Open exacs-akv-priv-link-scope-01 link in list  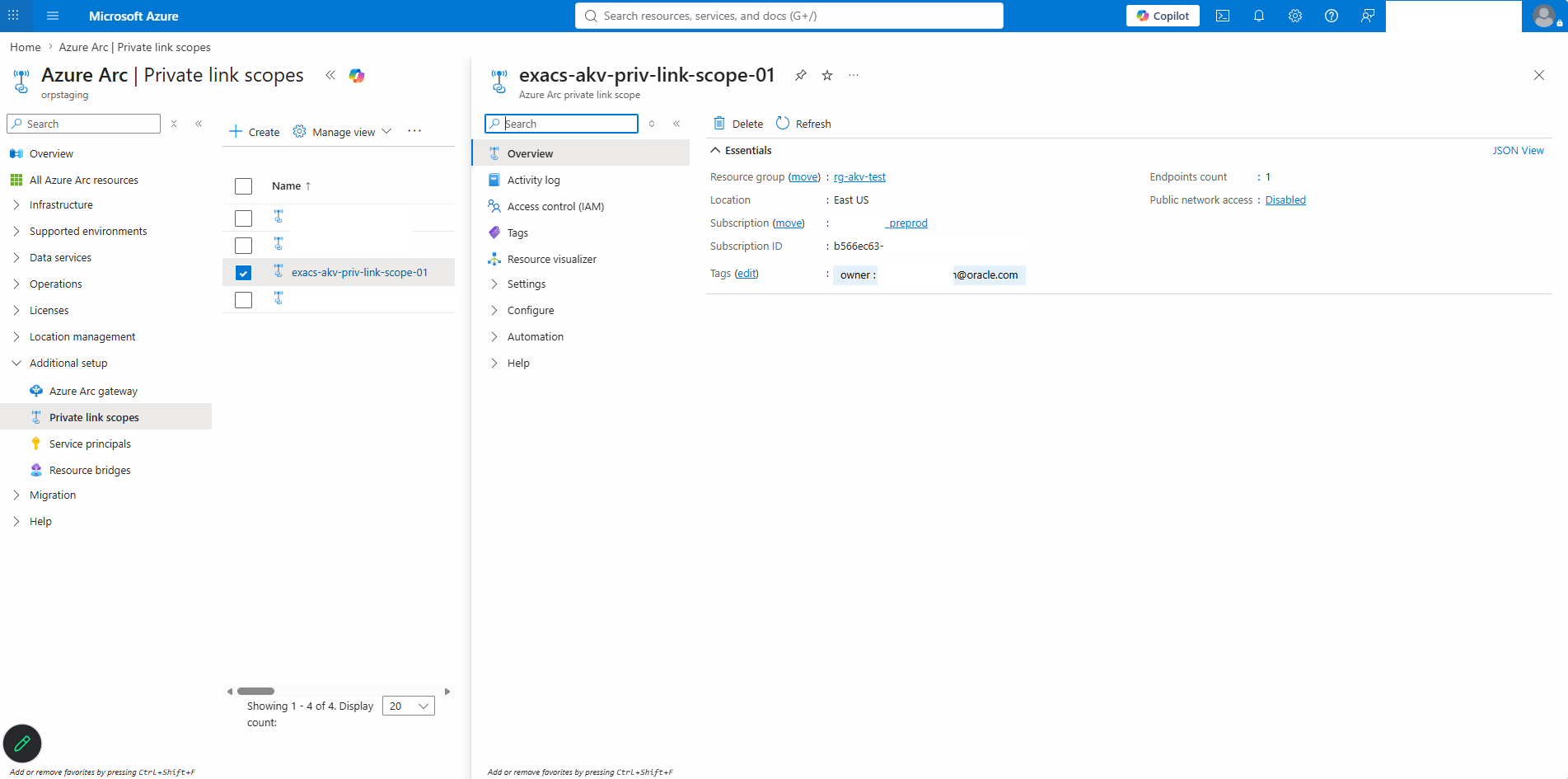359,273
